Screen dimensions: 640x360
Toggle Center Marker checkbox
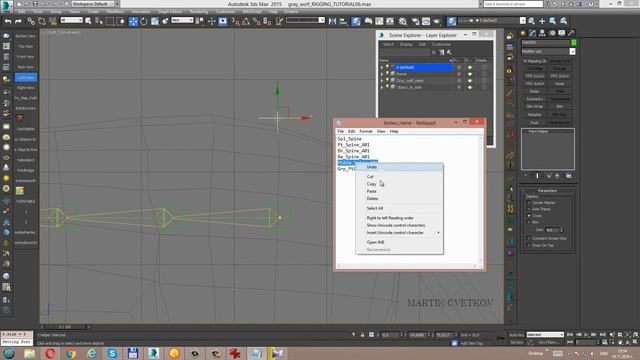point(529,202)
